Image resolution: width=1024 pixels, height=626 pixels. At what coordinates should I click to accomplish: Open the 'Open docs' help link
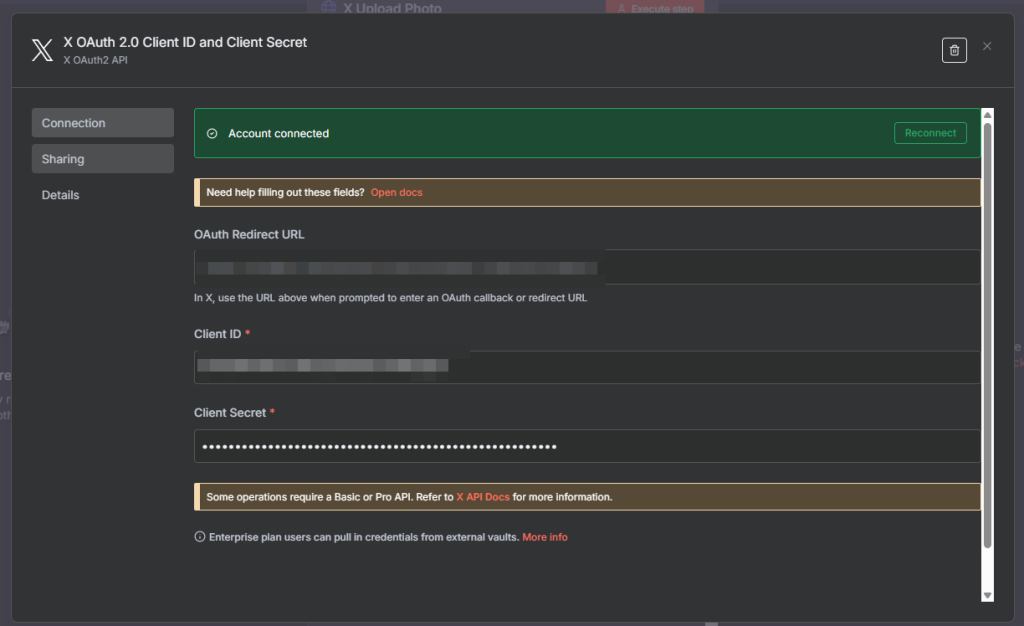tap(396, 192)
